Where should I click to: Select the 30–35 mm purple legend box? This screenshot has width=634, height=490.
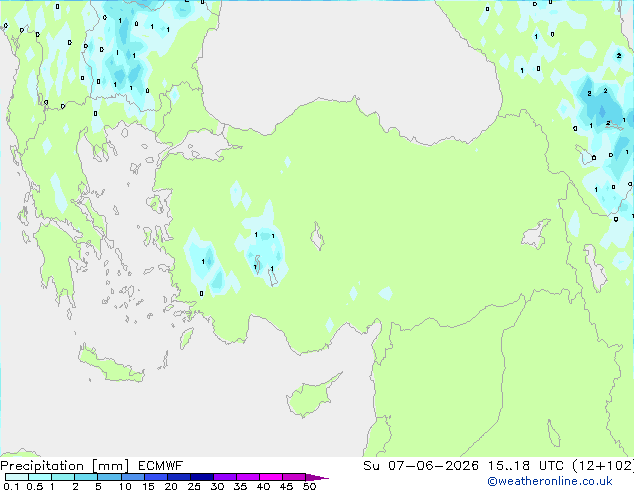[224, 477]
